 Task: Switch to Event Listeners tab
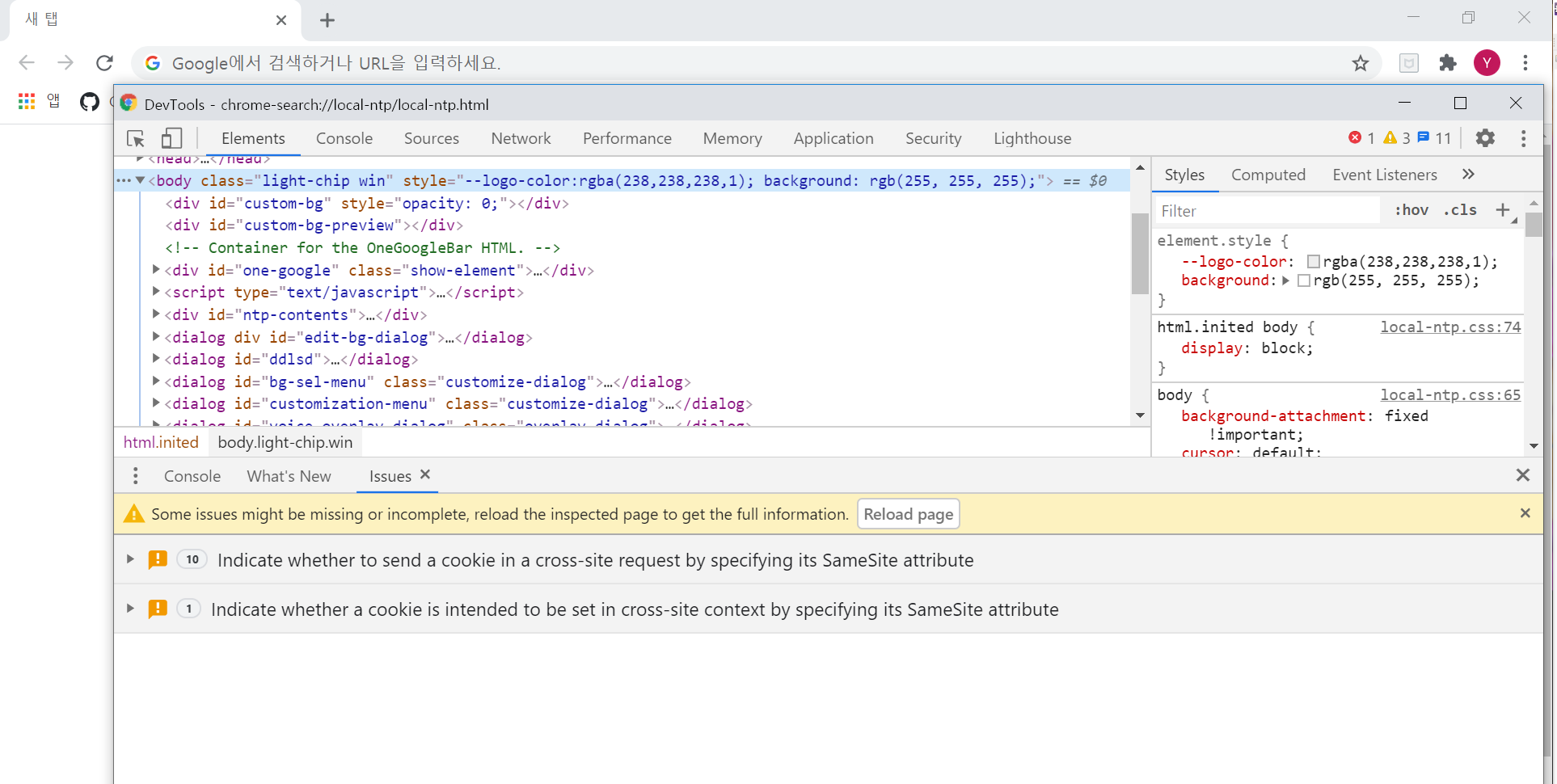pos(1385,175)
